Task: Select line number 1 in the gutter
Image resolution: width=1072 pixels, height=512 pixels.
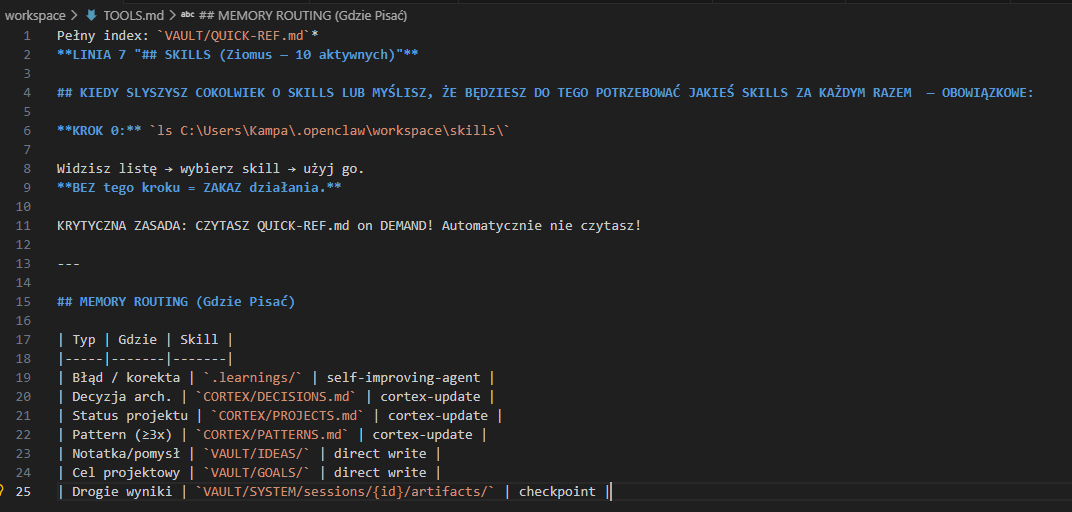Action: (28, 35)
